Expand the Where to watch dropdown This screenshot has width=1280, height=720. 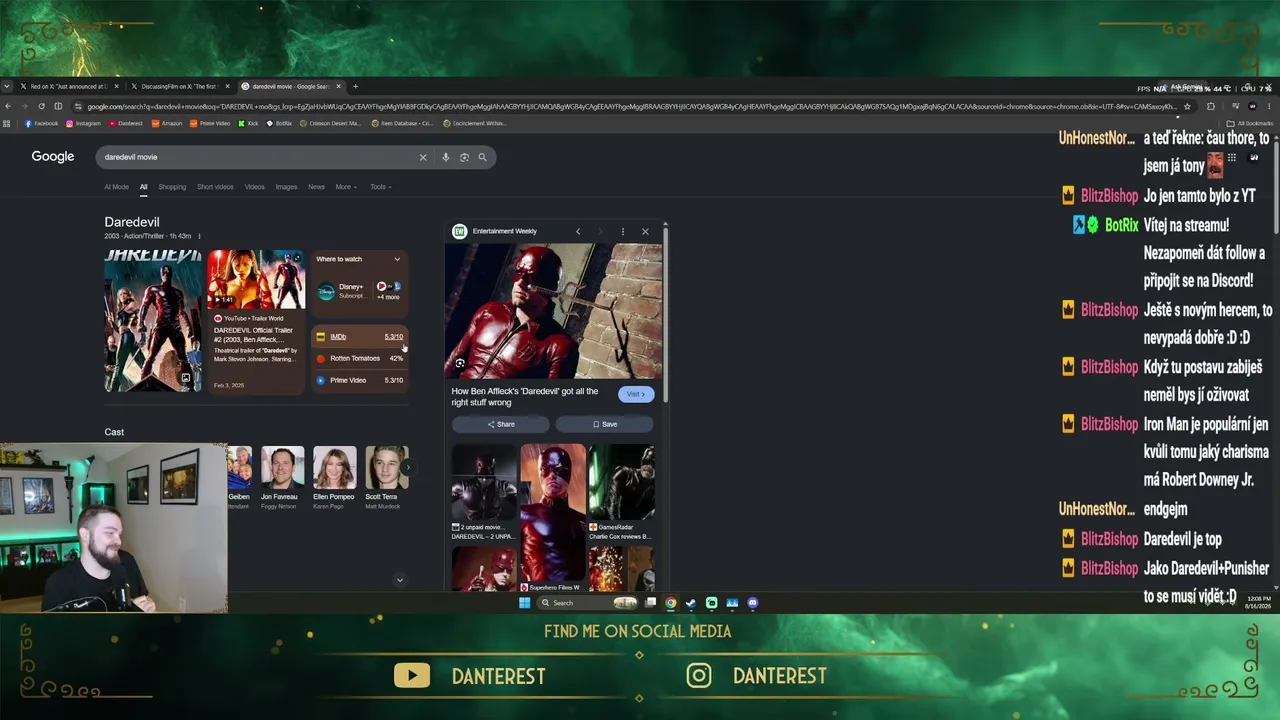(397, 259)
